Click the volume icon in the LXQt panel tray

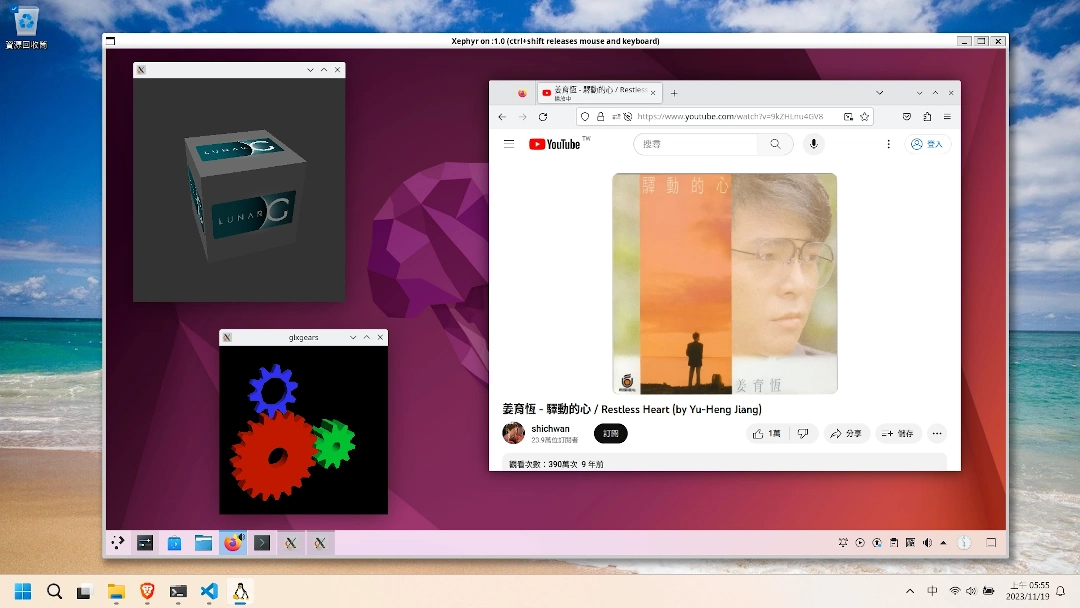coord(927,543)
